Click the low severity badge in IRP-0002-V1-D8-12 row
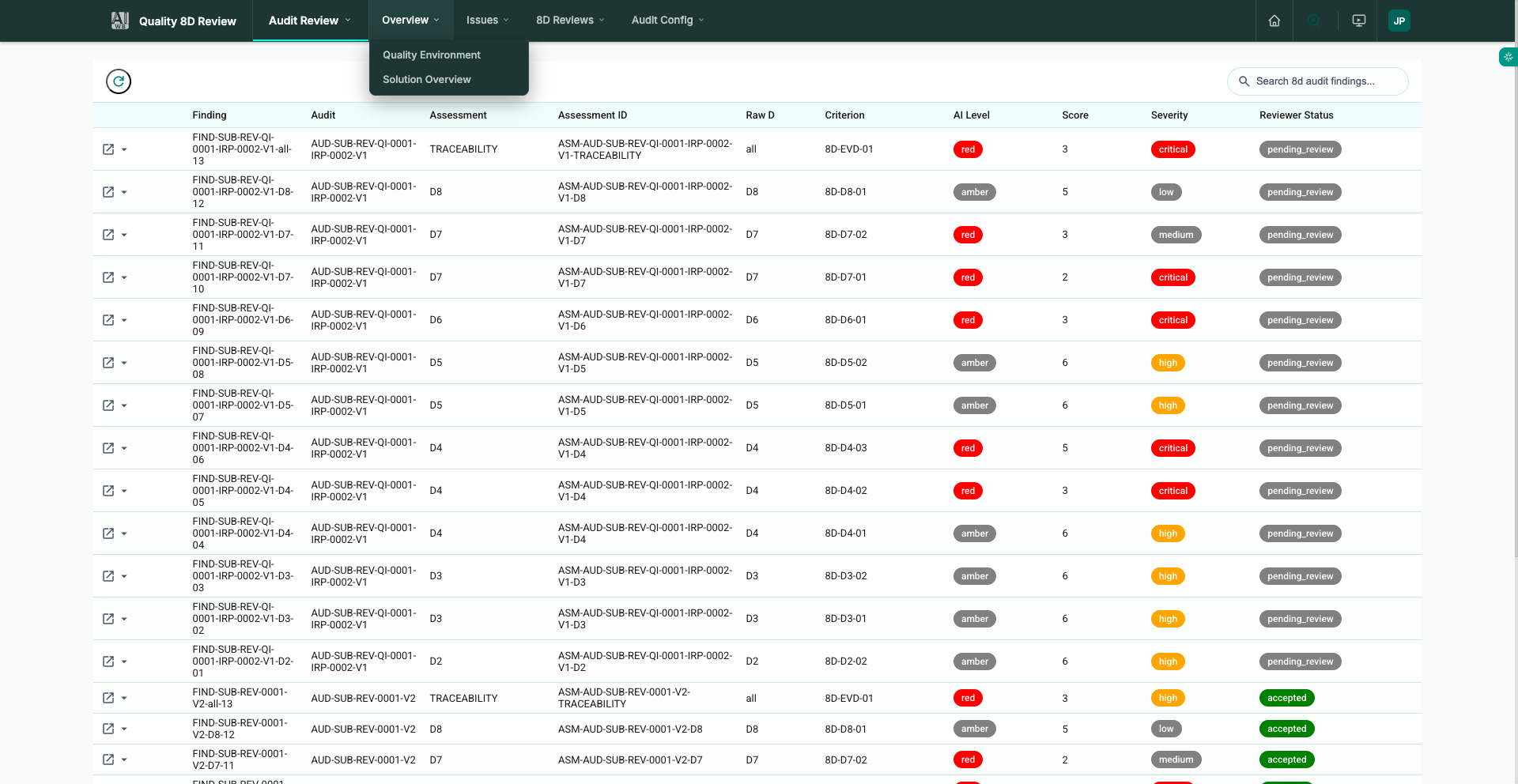1518x784 pixels. (1166, 192)
